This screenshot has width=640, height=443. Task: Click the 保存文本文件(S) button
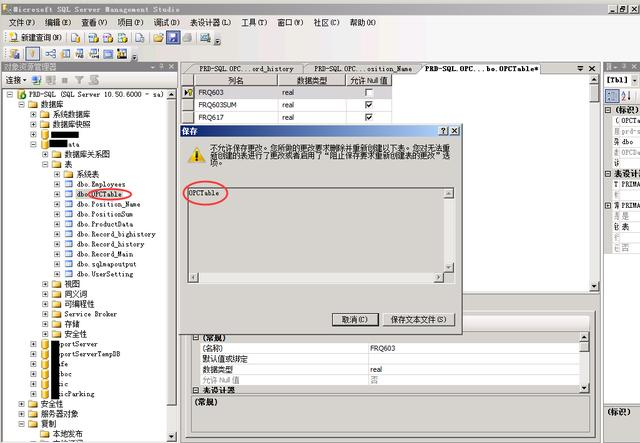point(419,320)
